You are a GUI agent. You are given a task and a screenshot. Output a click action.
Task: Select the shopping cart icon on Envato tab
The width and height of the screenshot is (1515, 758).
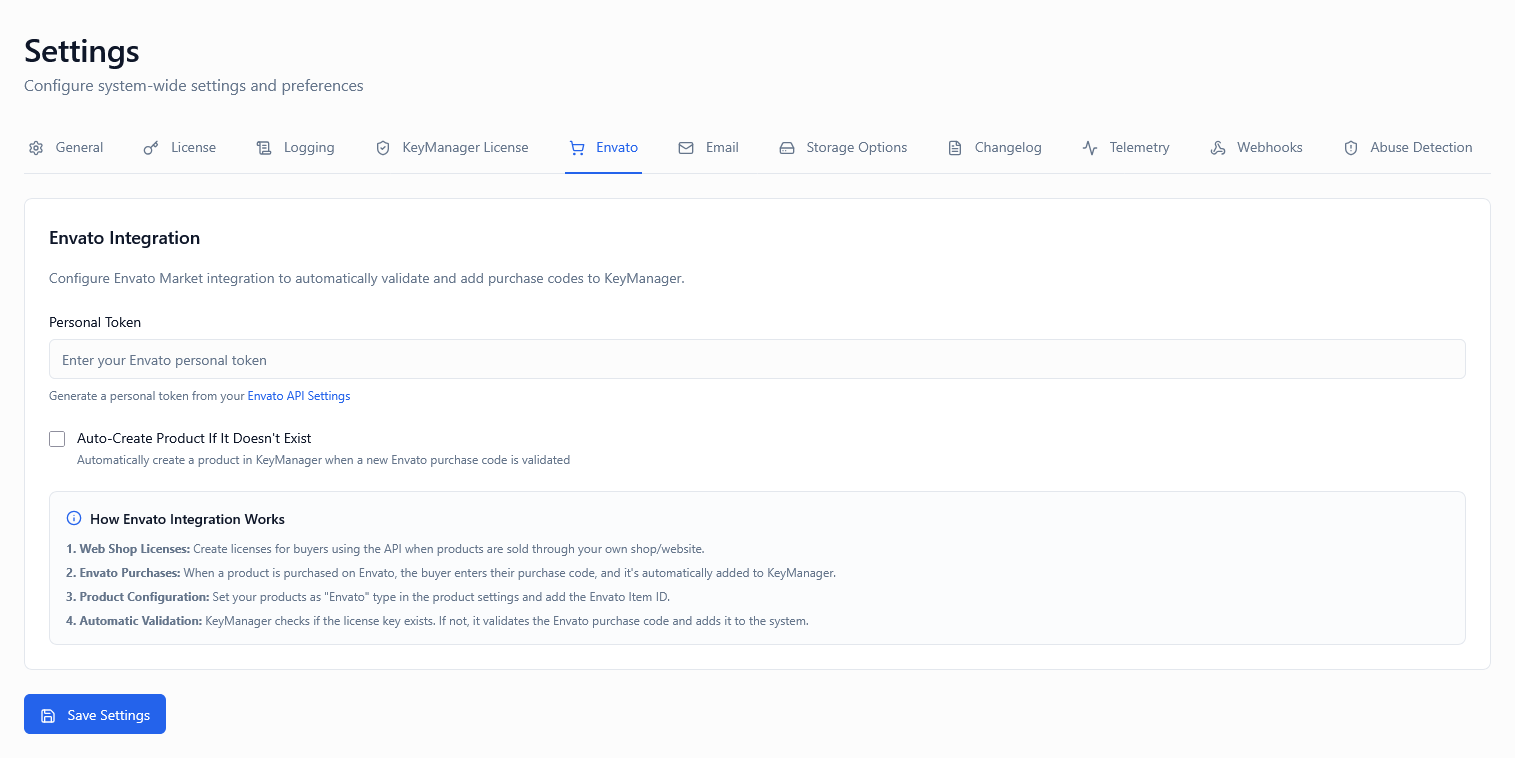tap(576, 147)
